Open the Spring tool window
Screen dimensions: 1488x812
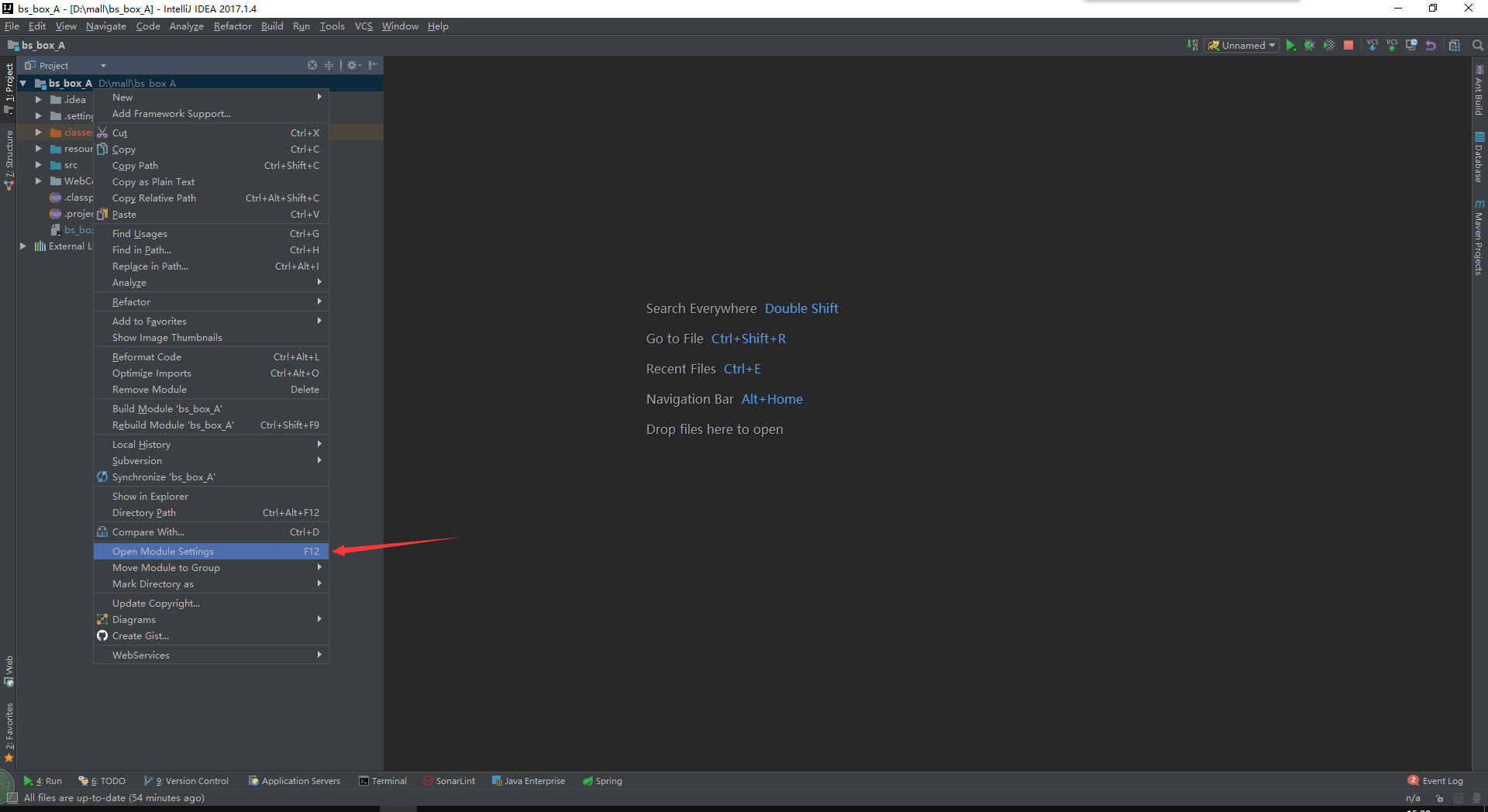point(602,781)
